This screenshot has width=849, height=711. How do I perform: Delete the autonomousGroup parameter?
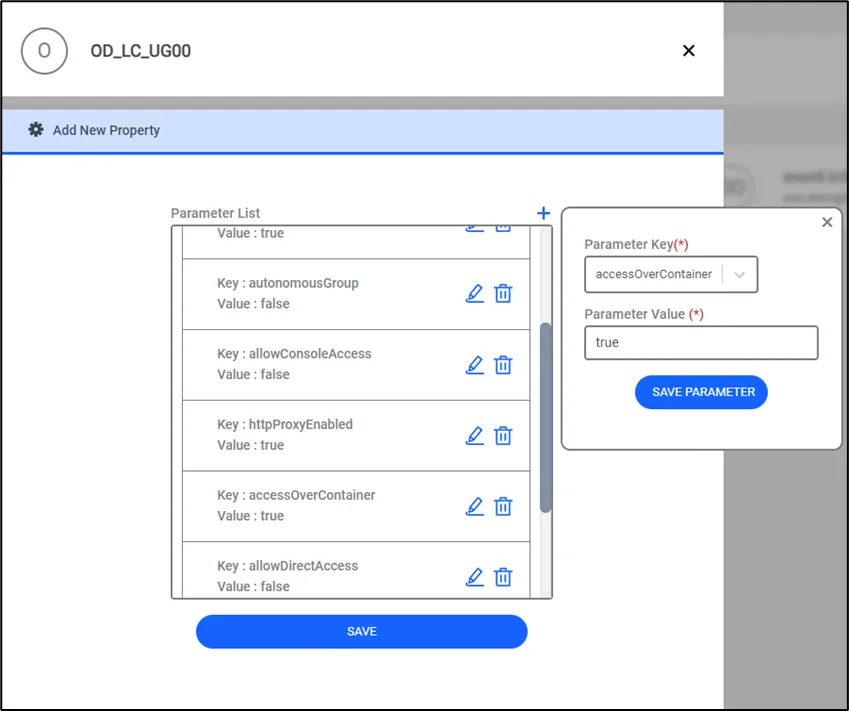click(x=503, y=293)
